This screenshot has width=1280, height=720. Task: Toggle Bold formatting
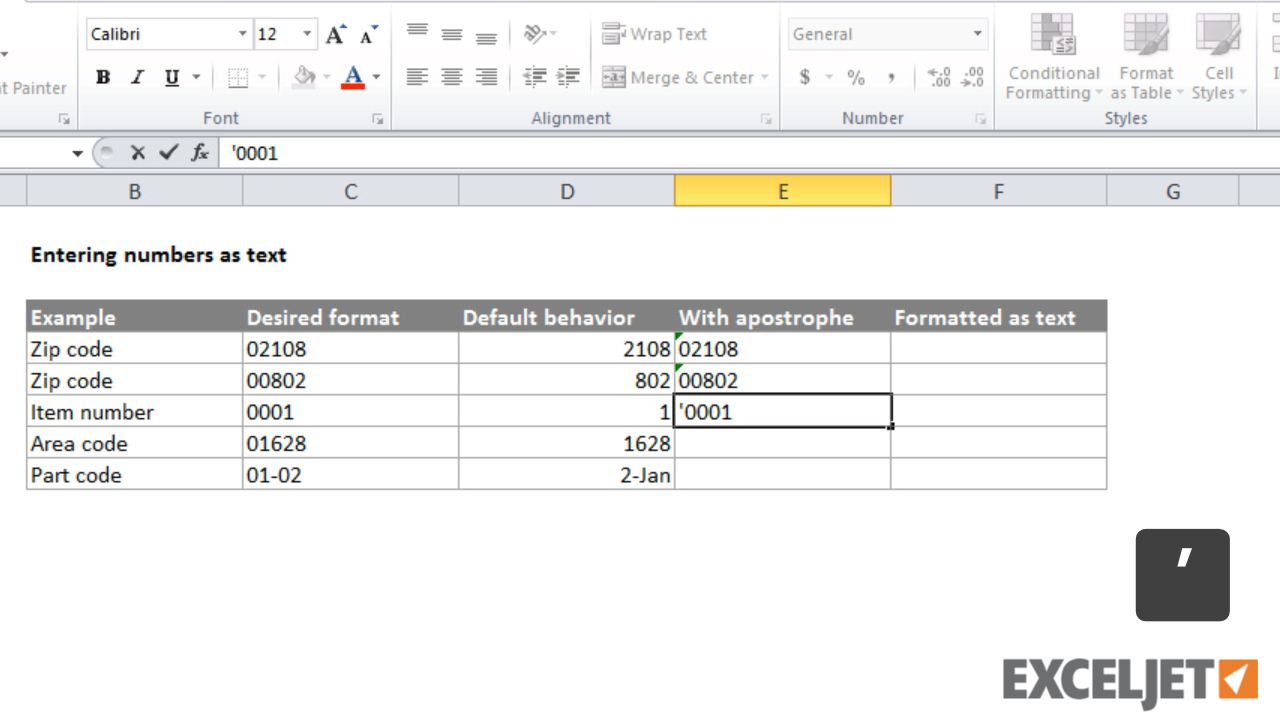(x=103, y=77)
